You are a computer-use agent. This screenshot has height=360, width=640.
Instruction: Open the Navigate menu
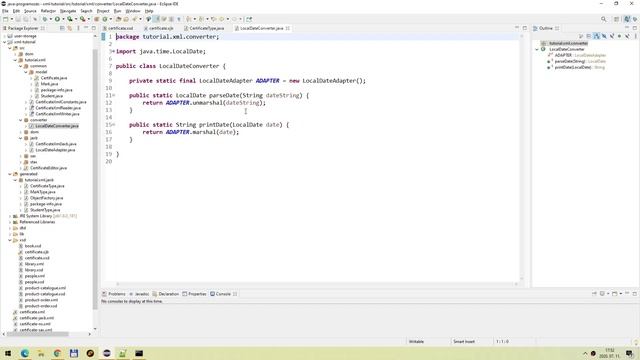coord(68,11)
